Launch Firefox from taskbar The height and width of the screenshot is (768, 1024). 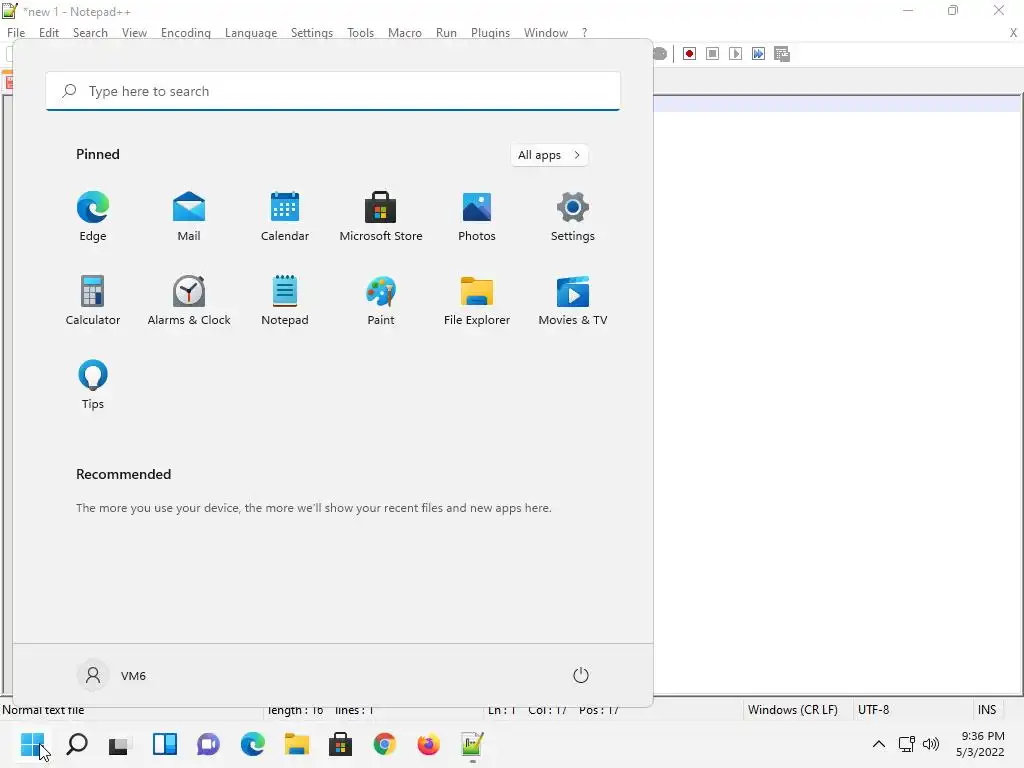point(428,744)
